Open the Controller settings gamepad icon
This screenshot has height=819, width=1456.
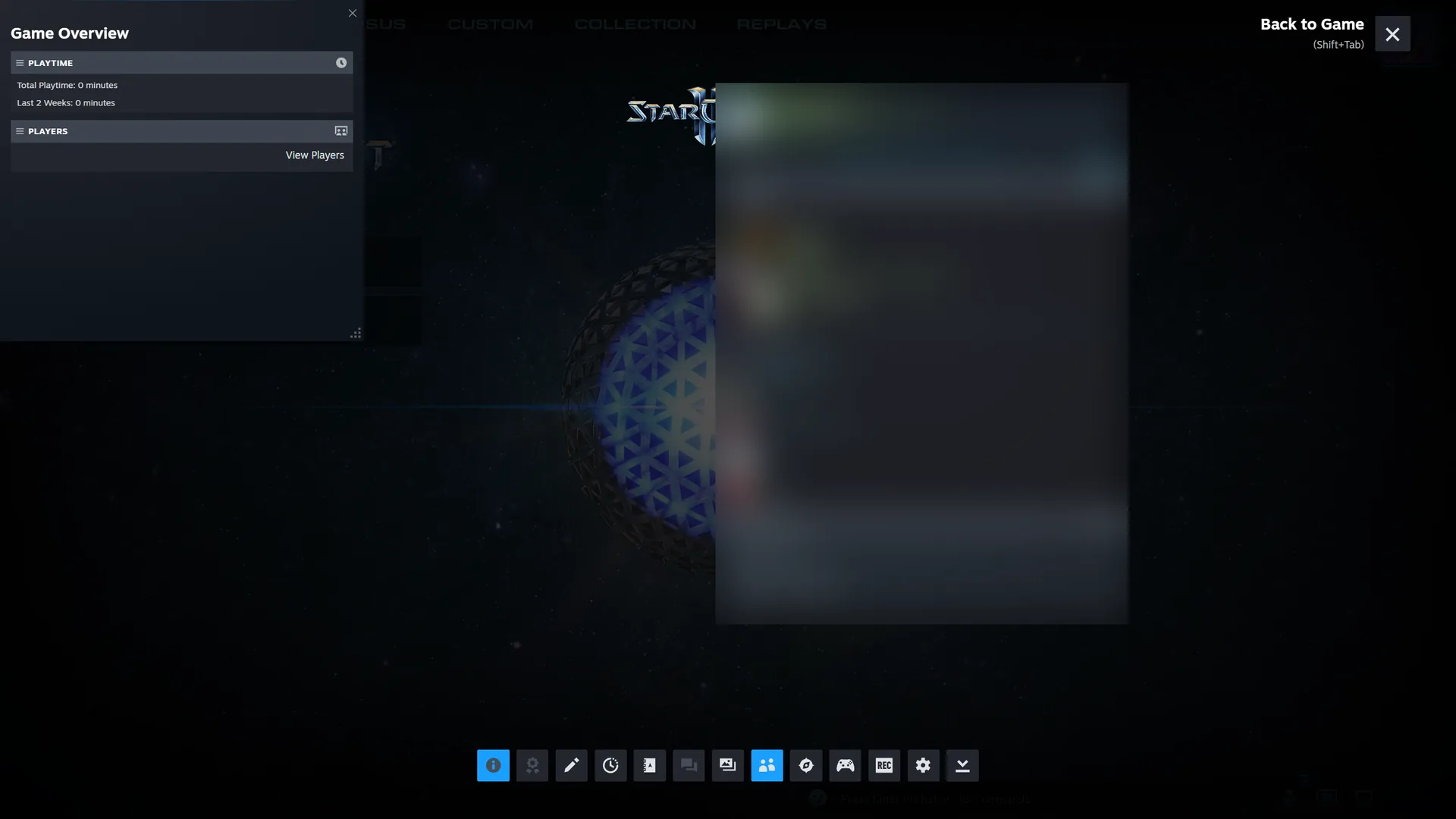coord(845,765)
